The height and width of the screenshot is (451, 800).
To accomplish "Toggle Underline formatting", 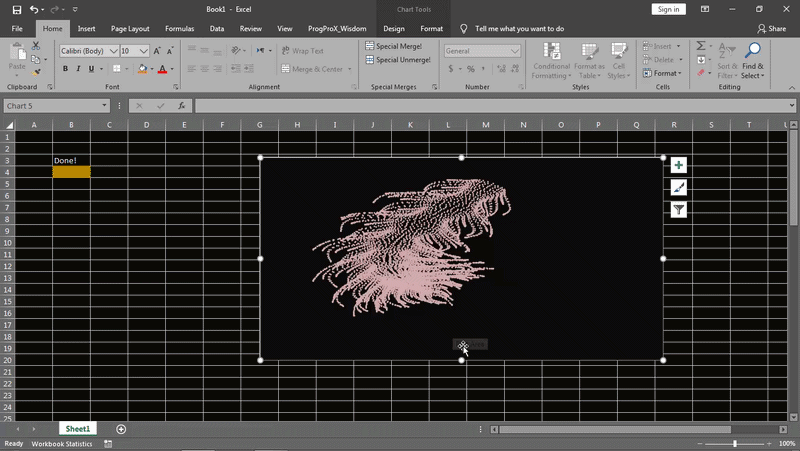I will tap(91, 68).
